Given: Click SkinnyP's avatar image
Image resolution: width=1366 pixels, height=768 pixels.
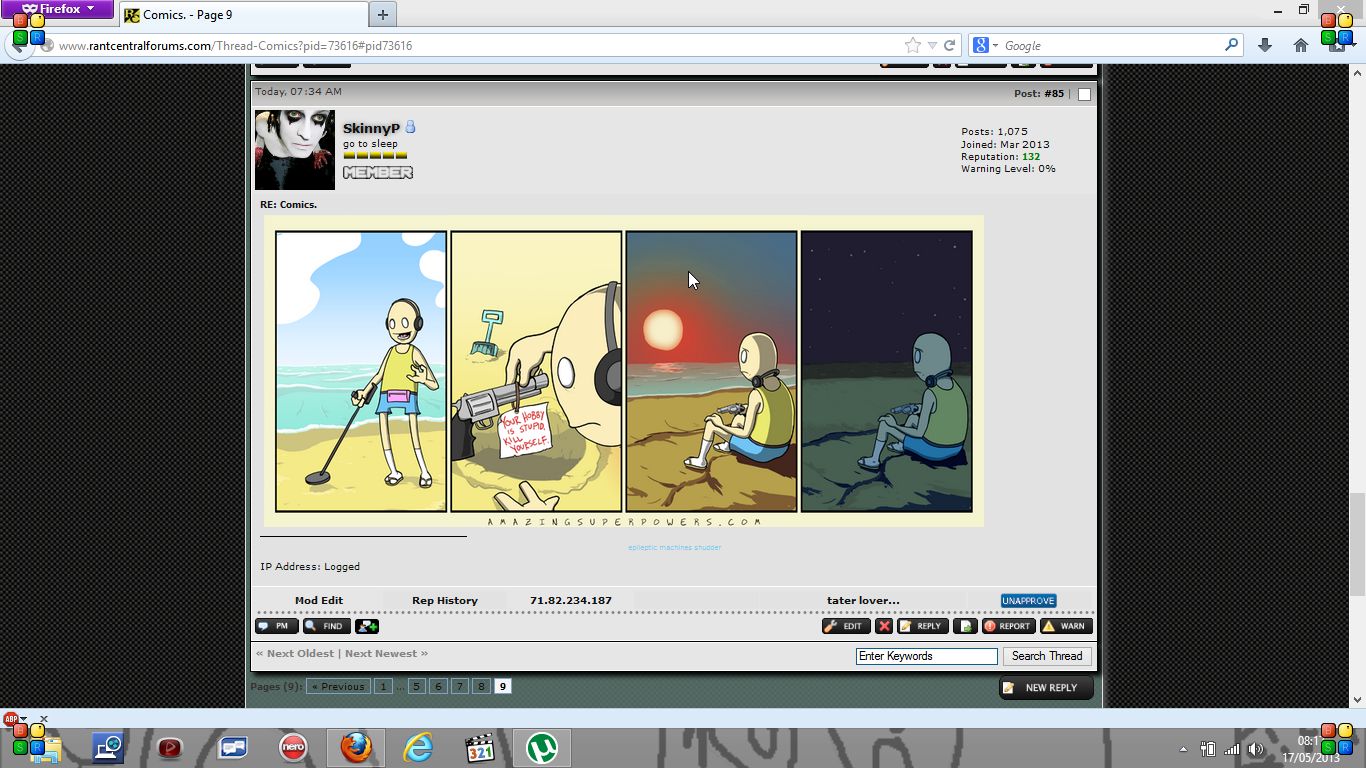Looking at the screenshot, I should click(295, 150).
